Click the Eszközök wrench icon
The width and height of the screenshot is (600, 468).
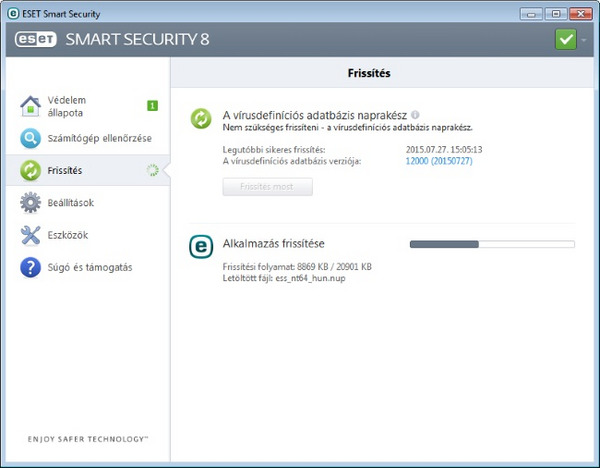(31, 235)
